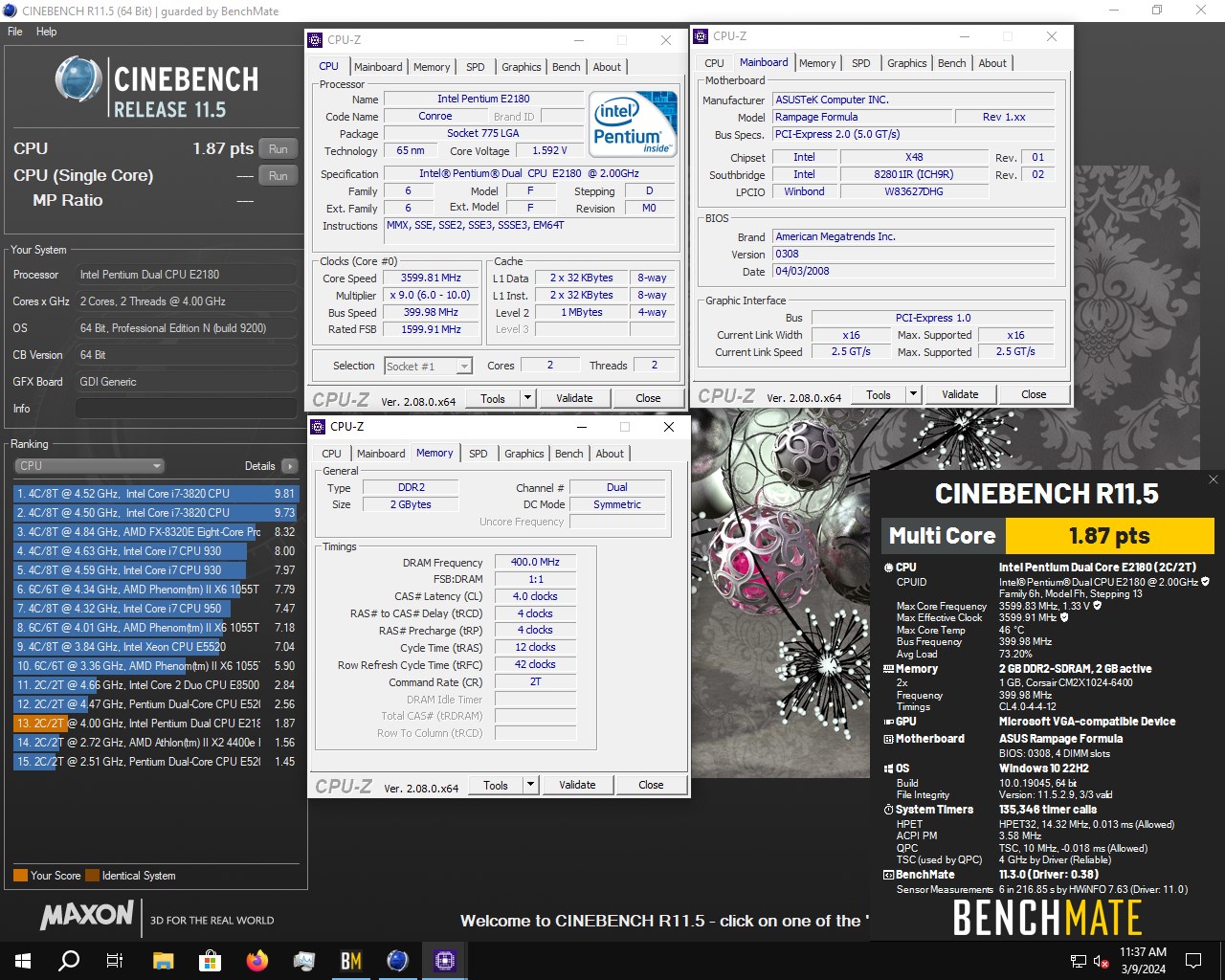Click the taskbar search magnifier icon
This screenshot has width=1225, height=980.
[69, 960]
